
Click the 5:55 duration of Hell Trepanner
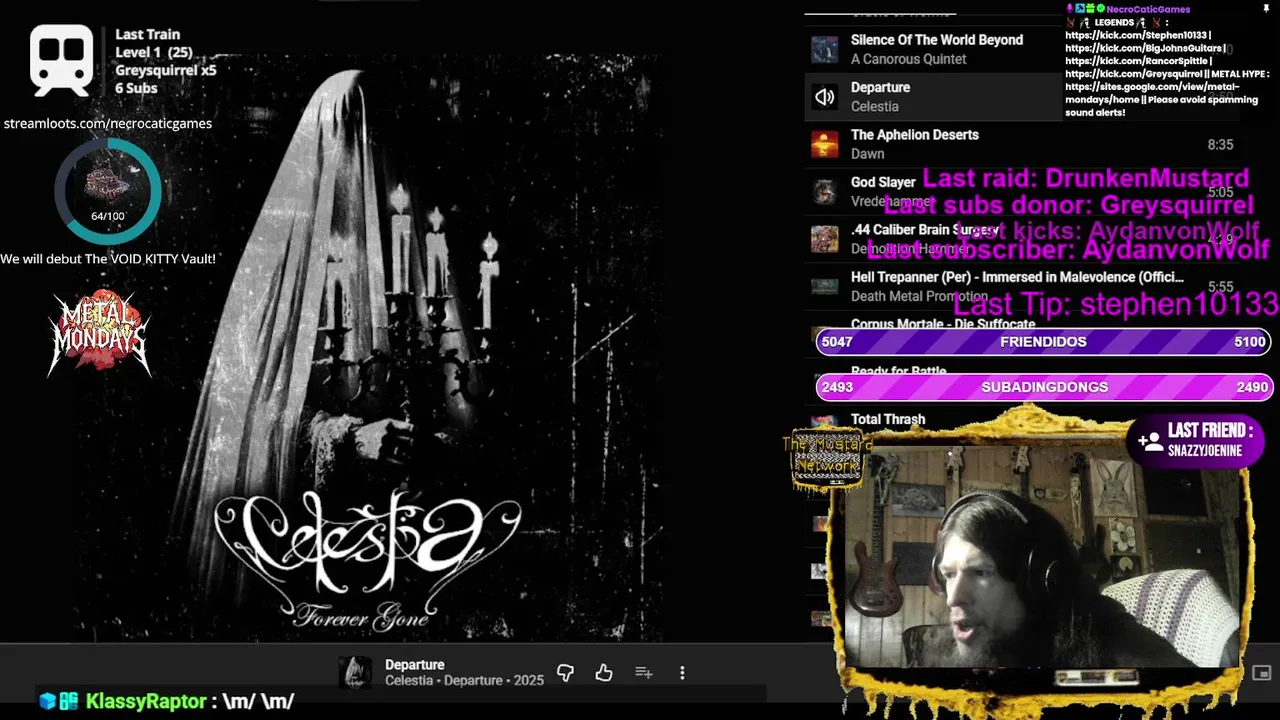1220,287
